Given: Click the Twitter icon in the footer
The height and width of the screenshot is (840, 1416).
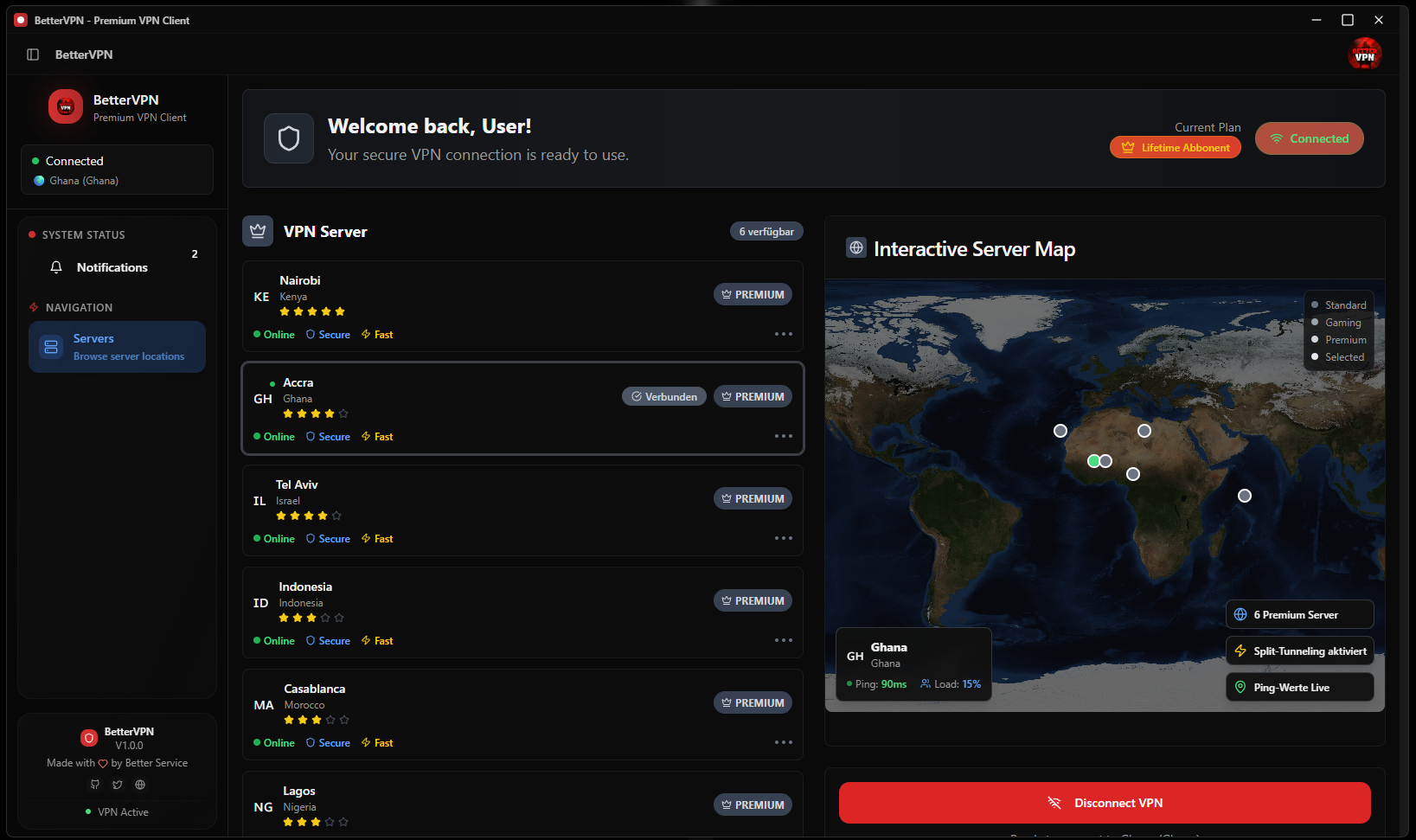Looking at the screenshot, I should click(117, 785).
